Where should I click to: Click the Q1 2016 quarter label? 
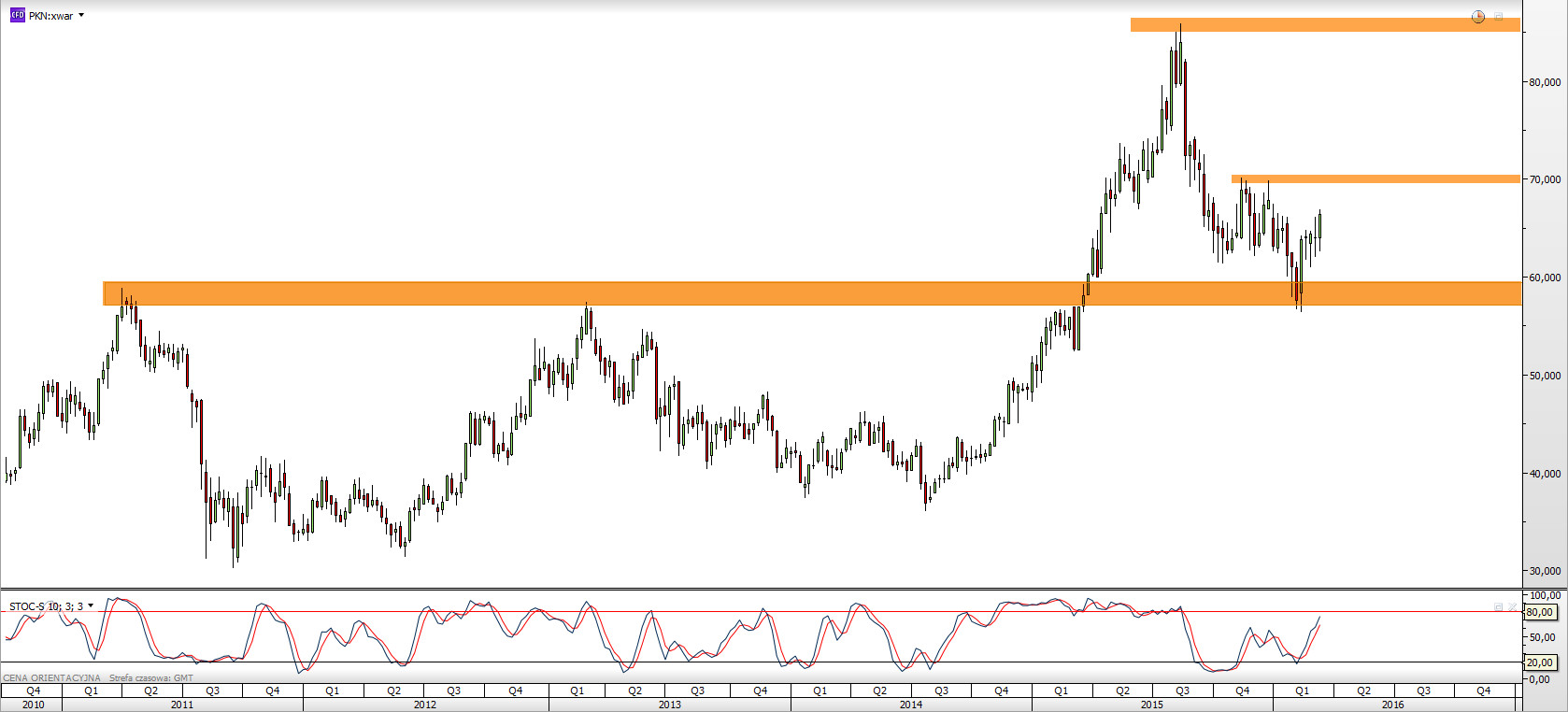click(x=1303, y=691)
